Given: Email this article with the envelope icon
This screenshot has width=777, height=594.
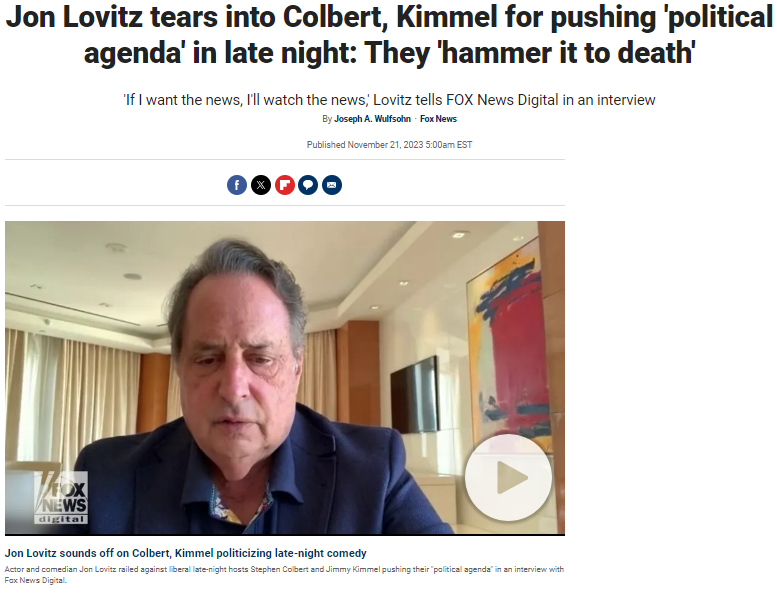Looking at the screenshot, I should pos(332,185).
